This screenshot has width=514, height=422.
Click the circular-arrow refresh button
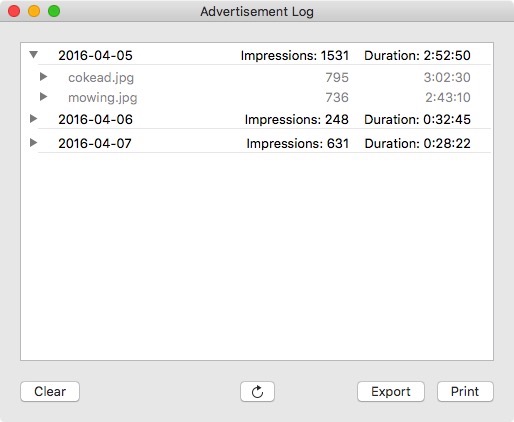(257, 391)
